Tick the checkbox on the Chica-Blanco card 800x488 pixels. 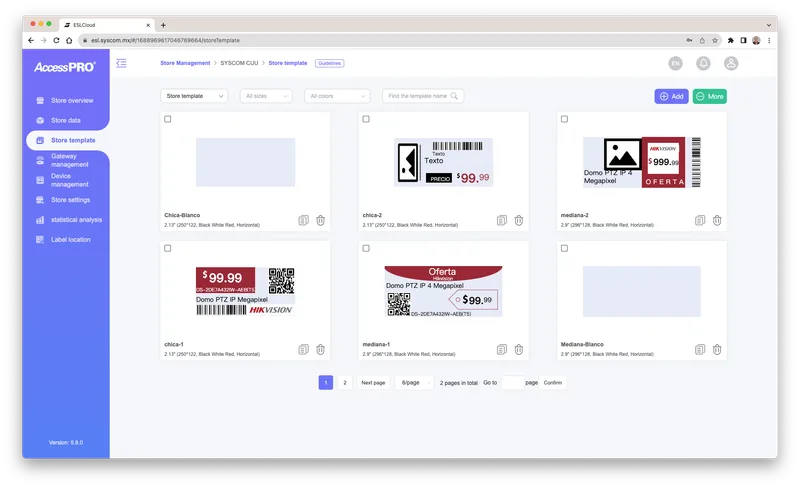tap(168, 119)
